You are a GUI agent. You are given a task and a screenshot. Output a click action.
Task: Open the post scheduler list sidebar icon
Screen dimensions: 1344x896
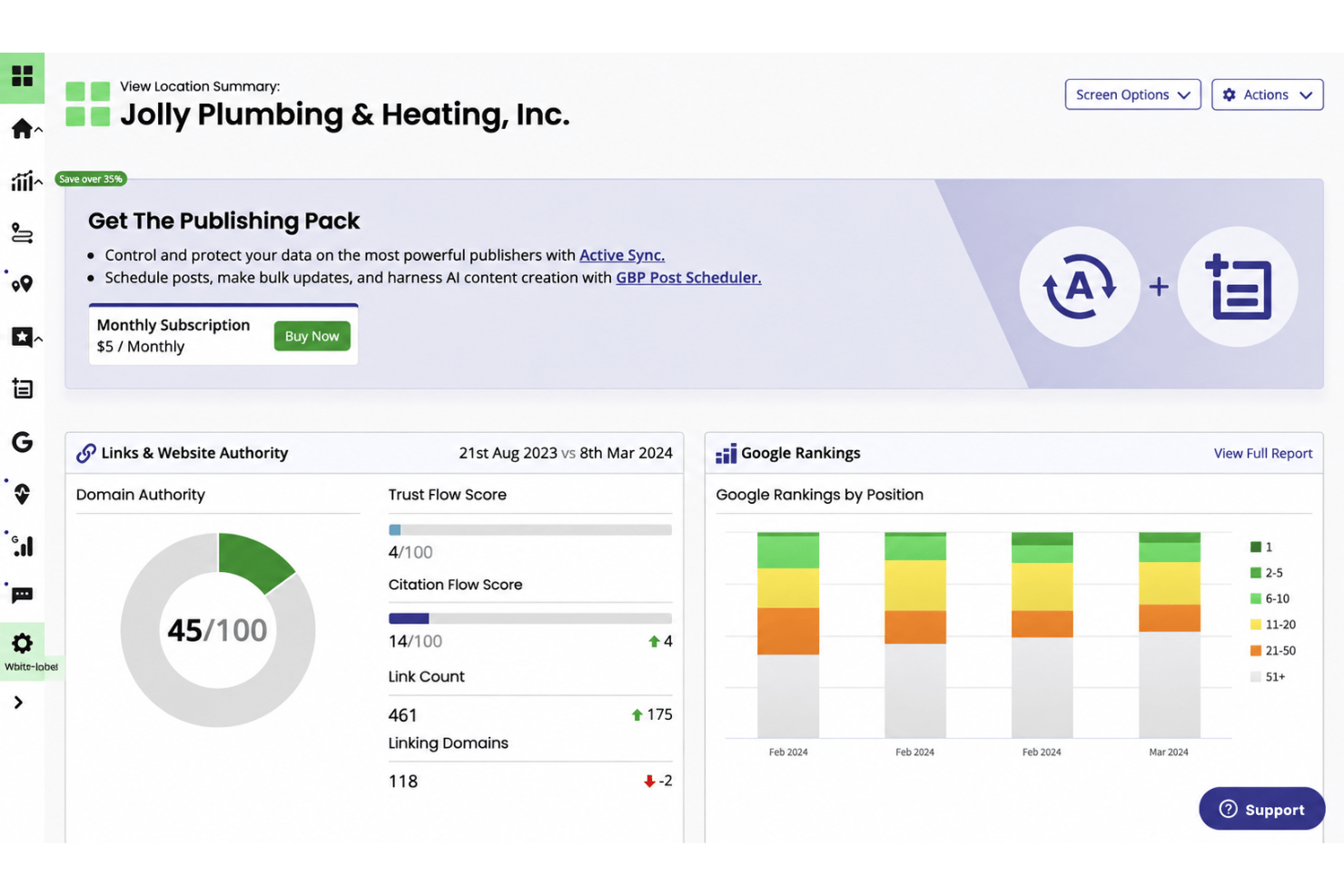(x=22, y=389)
